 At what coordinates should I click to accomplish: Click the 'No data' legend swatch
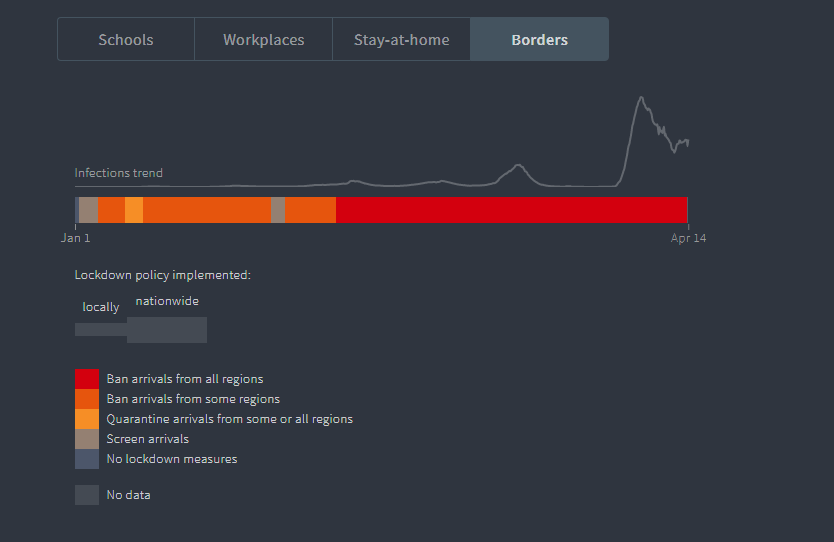87,495
